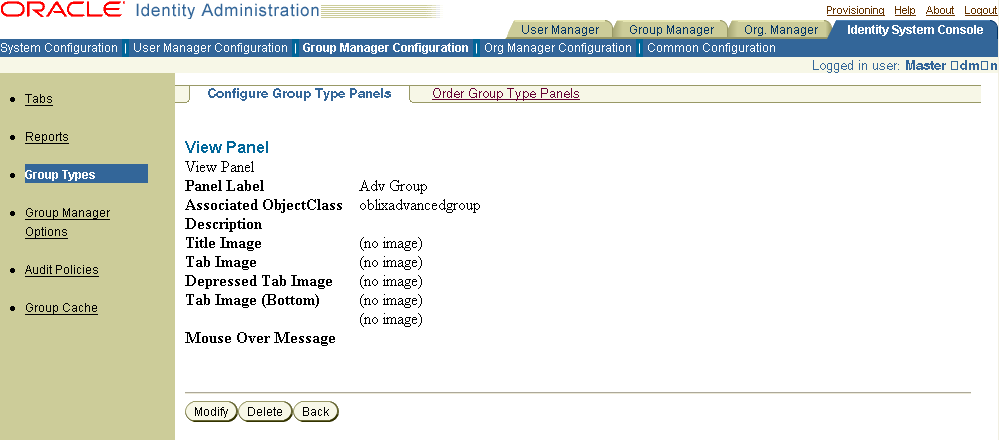Click the oblixadvancedgroup value

[x=420, y=206]
